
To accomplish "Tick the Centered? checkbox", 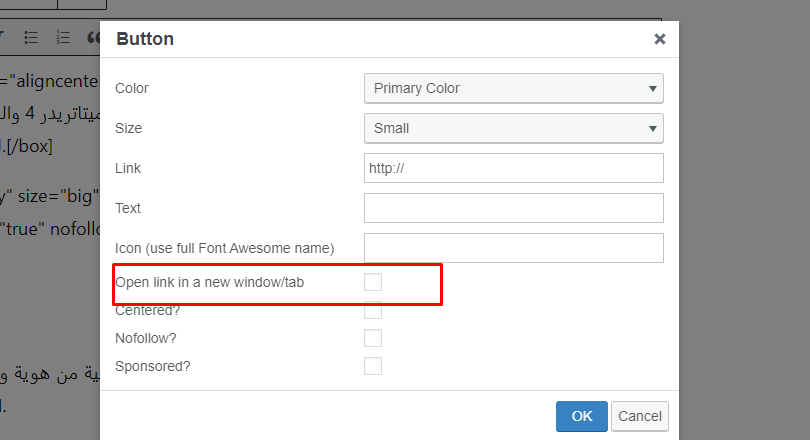I will (x=373, y=310).
